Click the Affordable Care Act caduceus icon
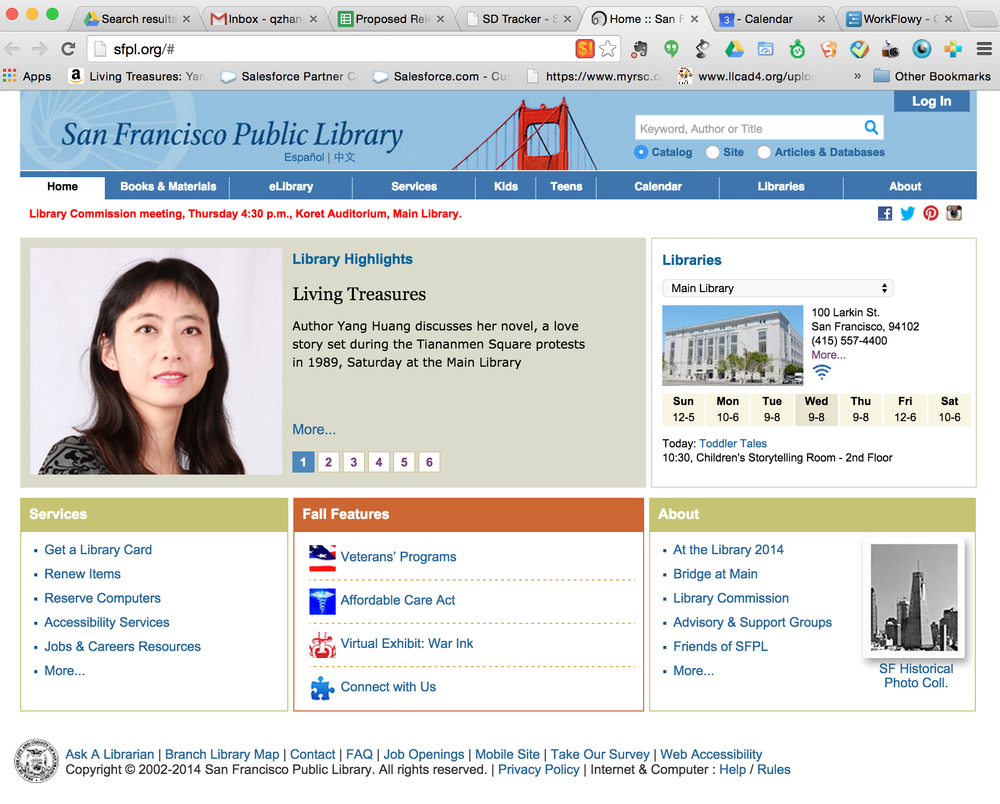This screenshot has height=804, width=1000. tap(322, 601)
